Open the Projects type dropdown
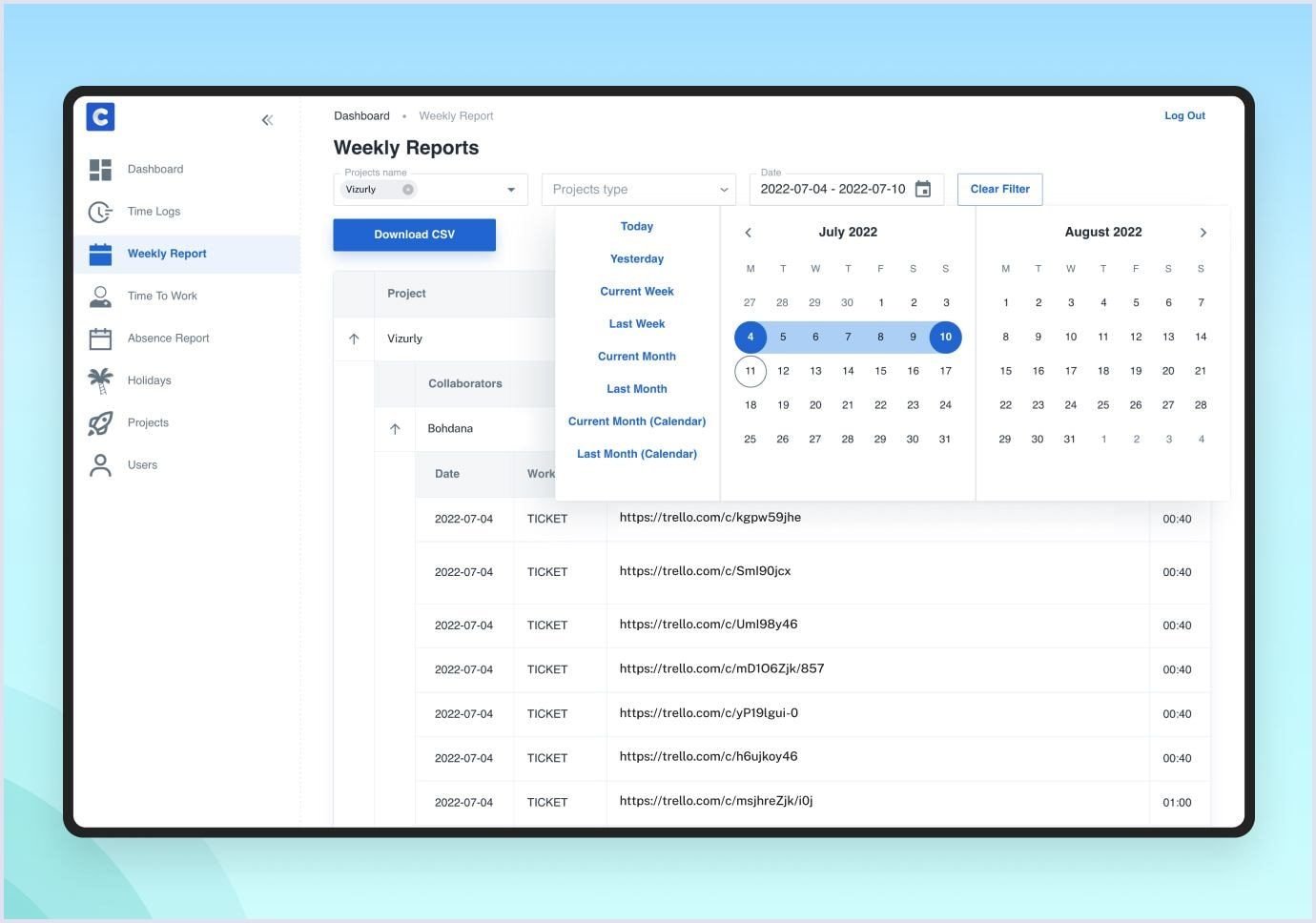 tap(639, 189)
